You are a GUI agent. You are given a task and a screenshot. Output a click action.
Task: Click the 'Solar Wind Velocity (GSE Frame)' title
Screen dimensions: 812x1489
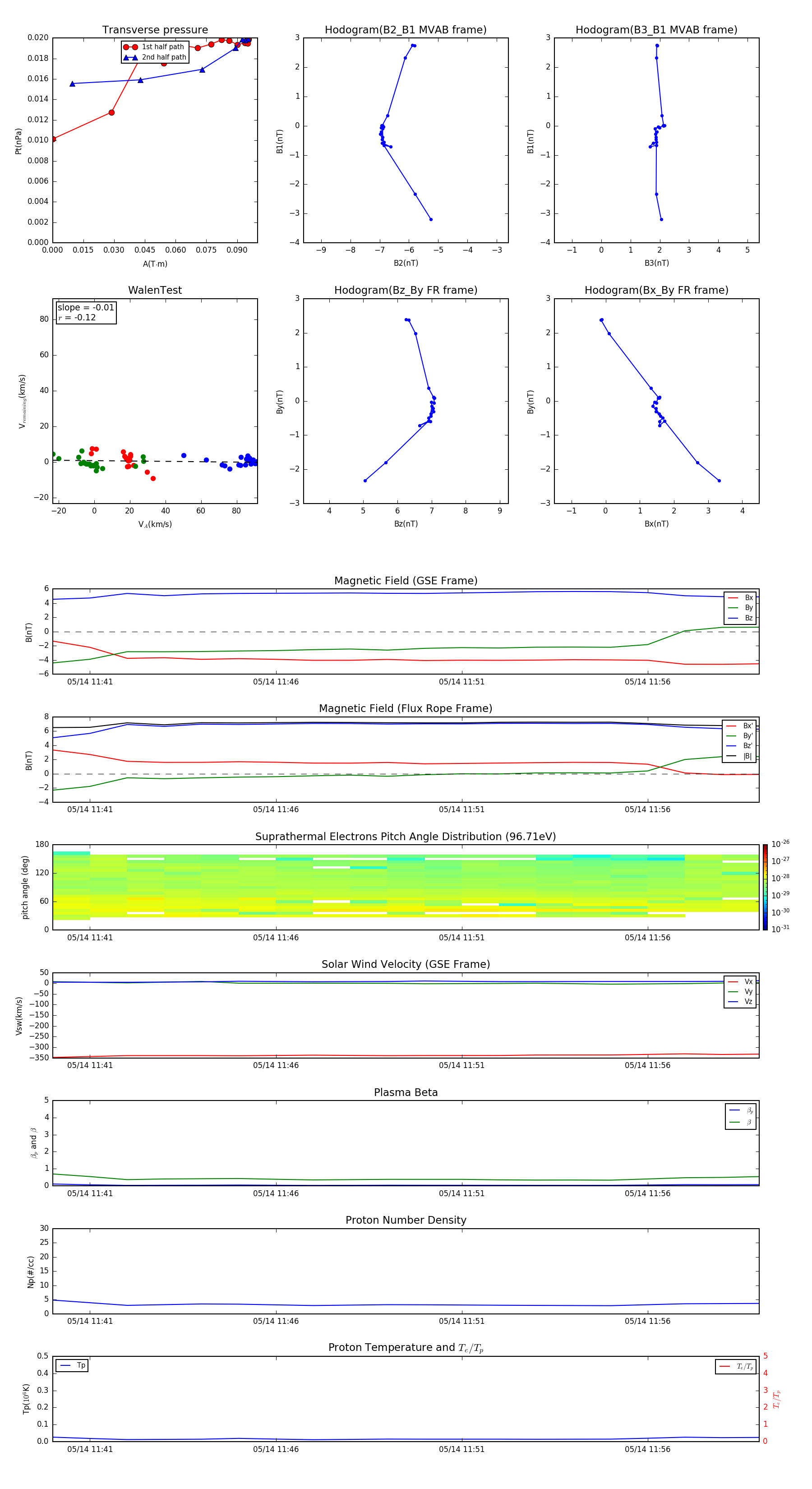406,964
